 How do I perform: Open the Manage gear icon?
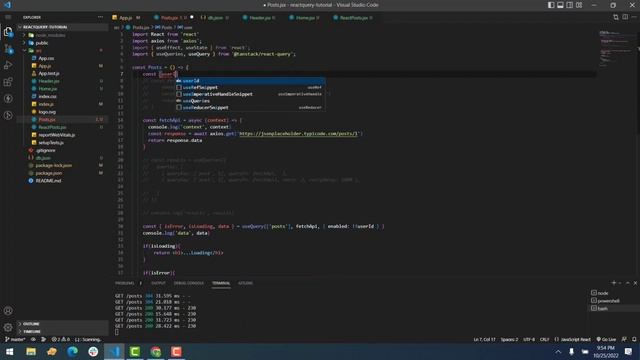coord(8,327)
